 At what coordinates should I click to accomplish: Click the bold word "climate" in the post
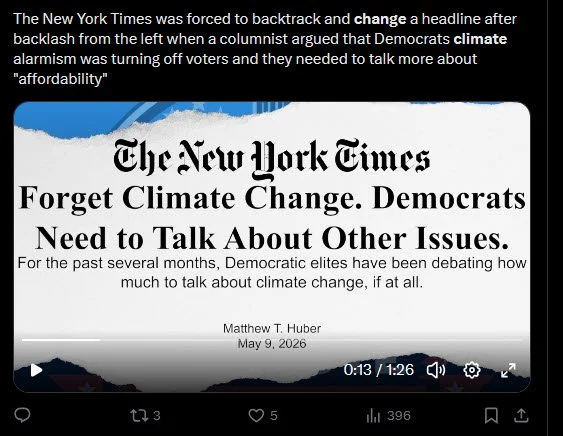[480, 39]
